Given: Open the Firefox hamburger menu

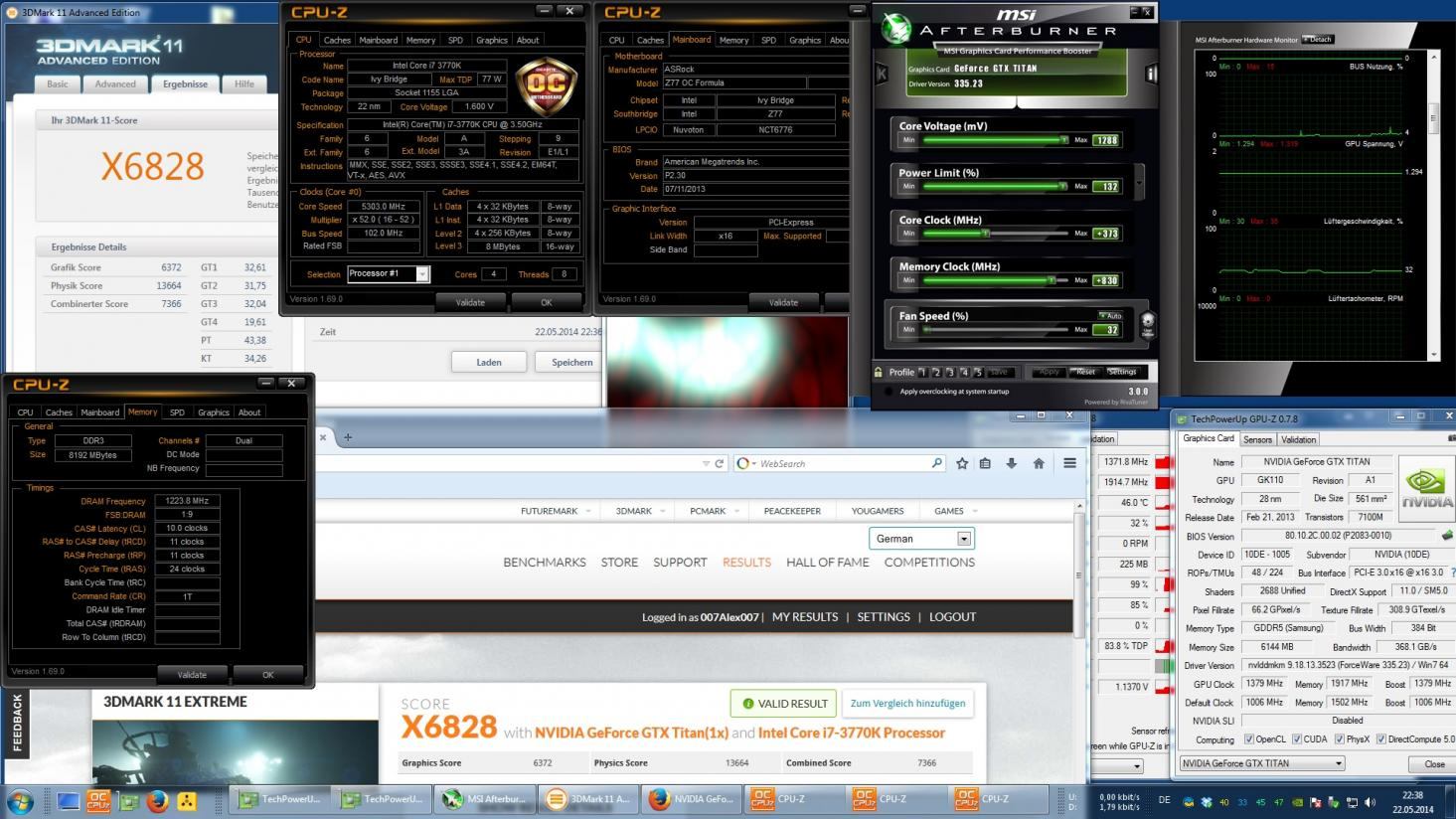Looking at the screenshot, I should click(x=1069, y=463).
